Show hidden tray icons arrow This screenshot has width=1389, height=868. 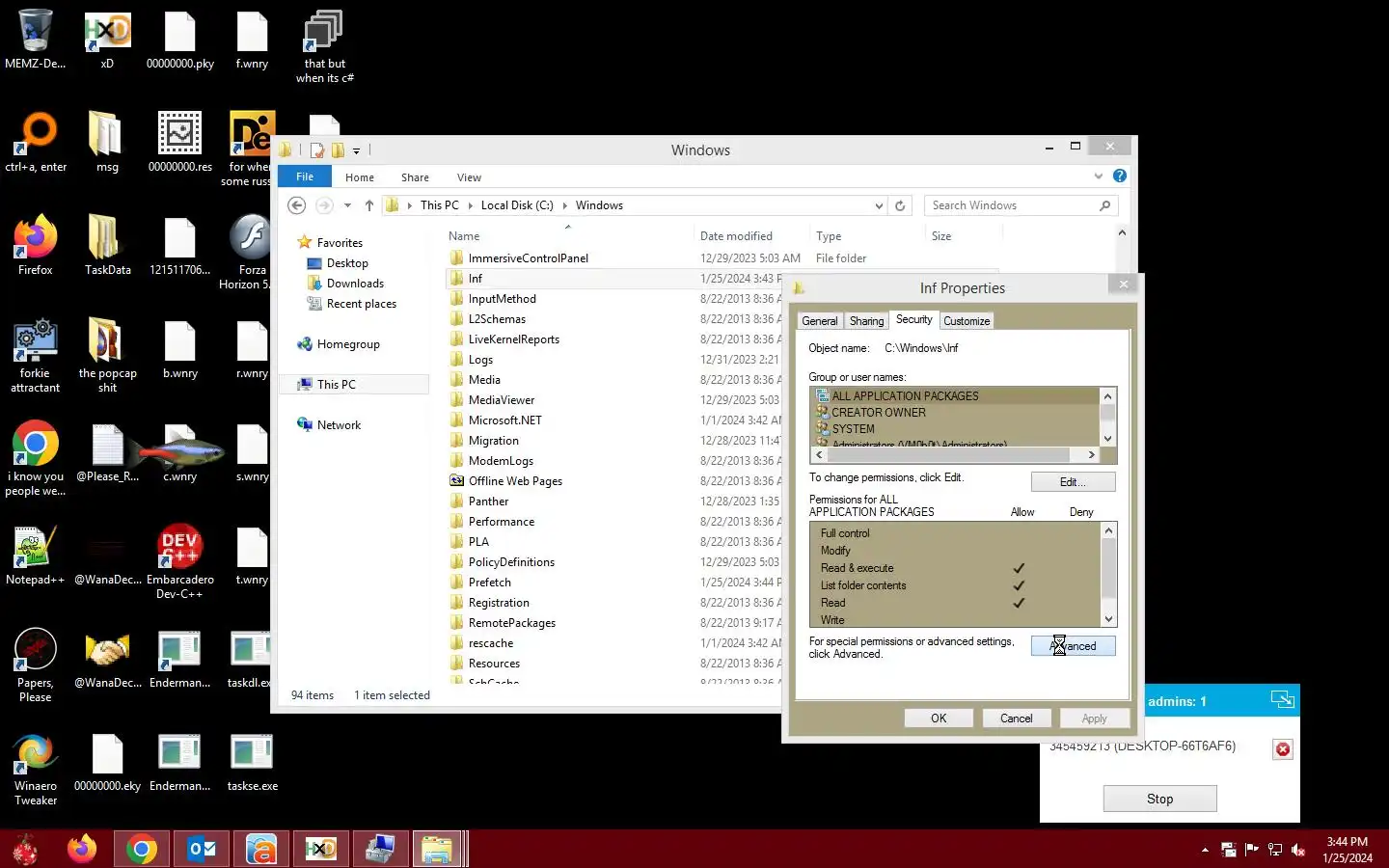point(1205,850)
